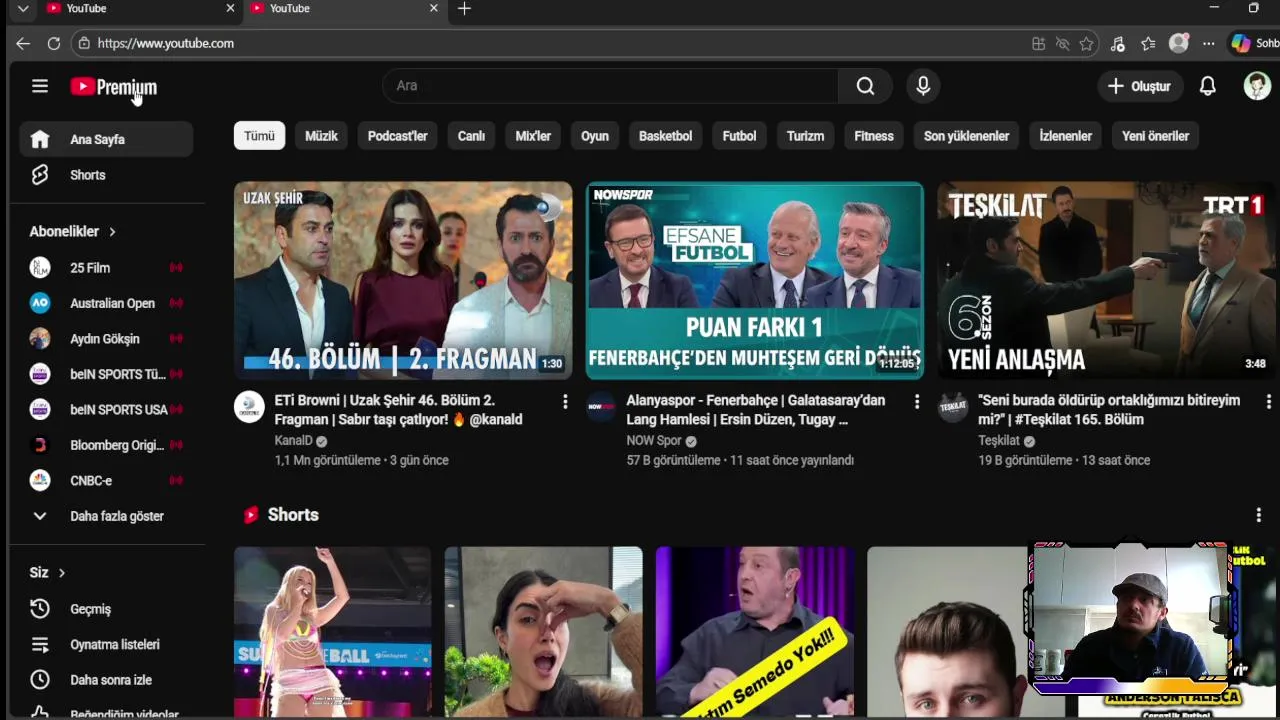Open the beIN SPORTS Tü... channel

(x=106, y=374)
